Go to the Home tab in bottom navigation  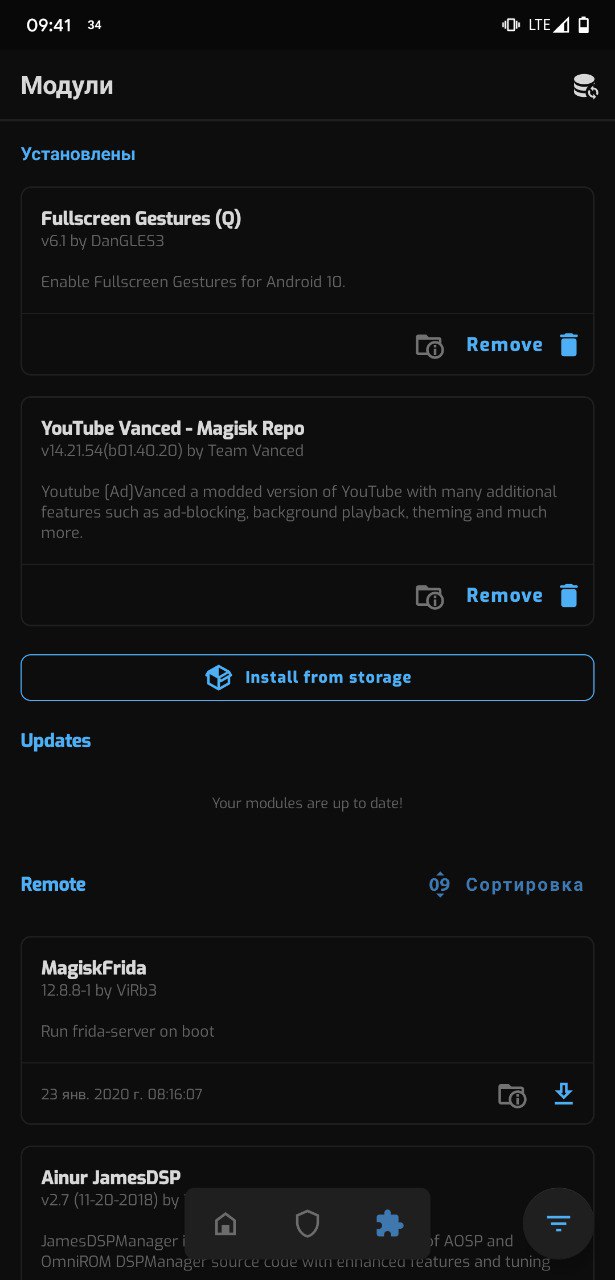(x=226, y=1223)
